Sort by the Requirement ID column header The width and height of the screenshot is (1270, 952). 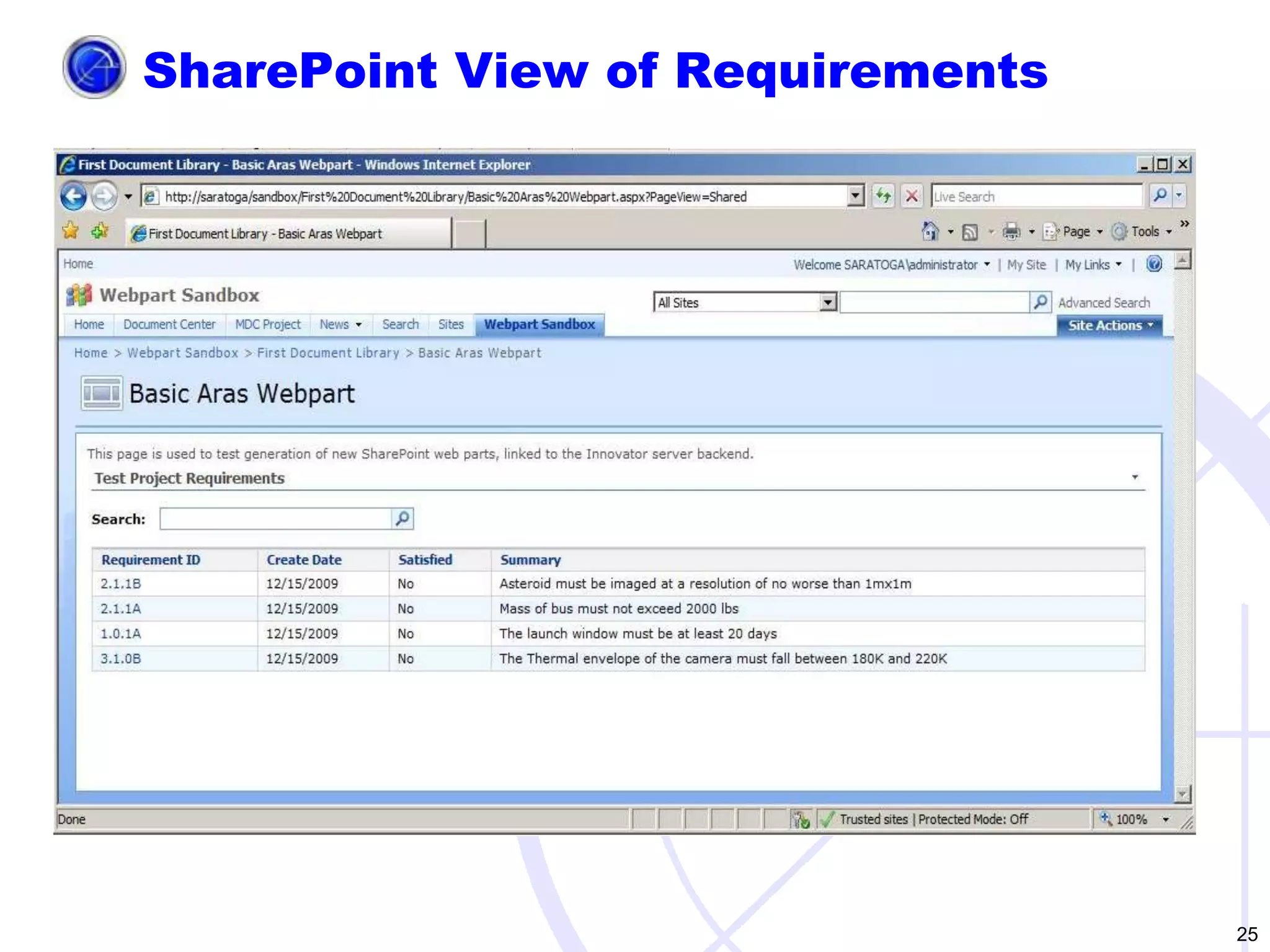pyautogui.click(x=151, y=560)
